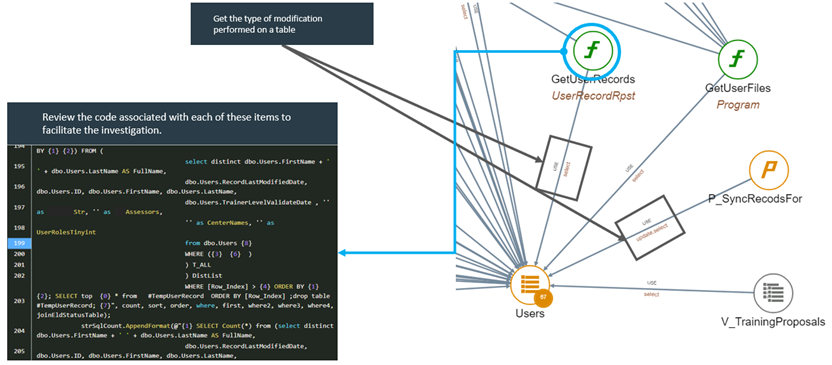832x365 pixels.
Task: Click the V_TrainingProposals label
Action: [773, 321]
